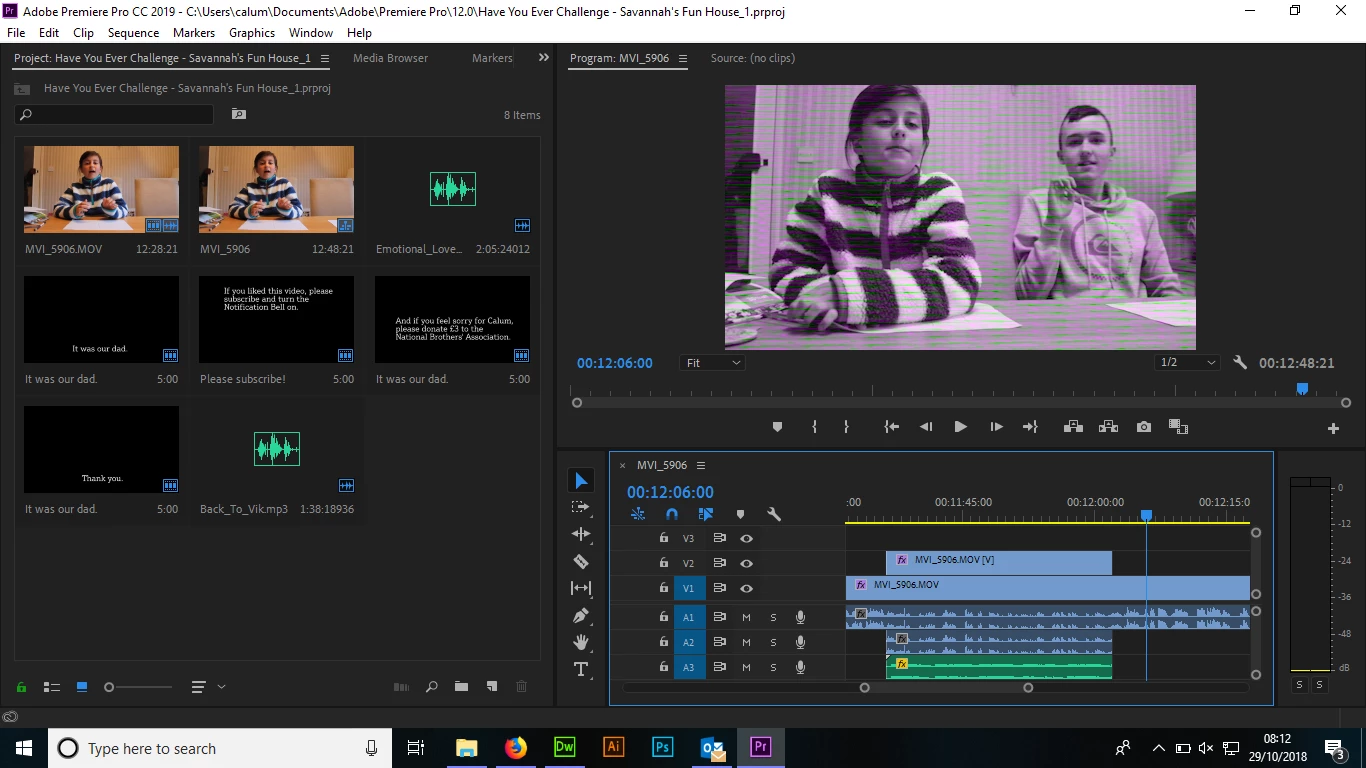Open the Comparison View button
The width and height of the screenshot is (1366, 768).
point(1178,427)
